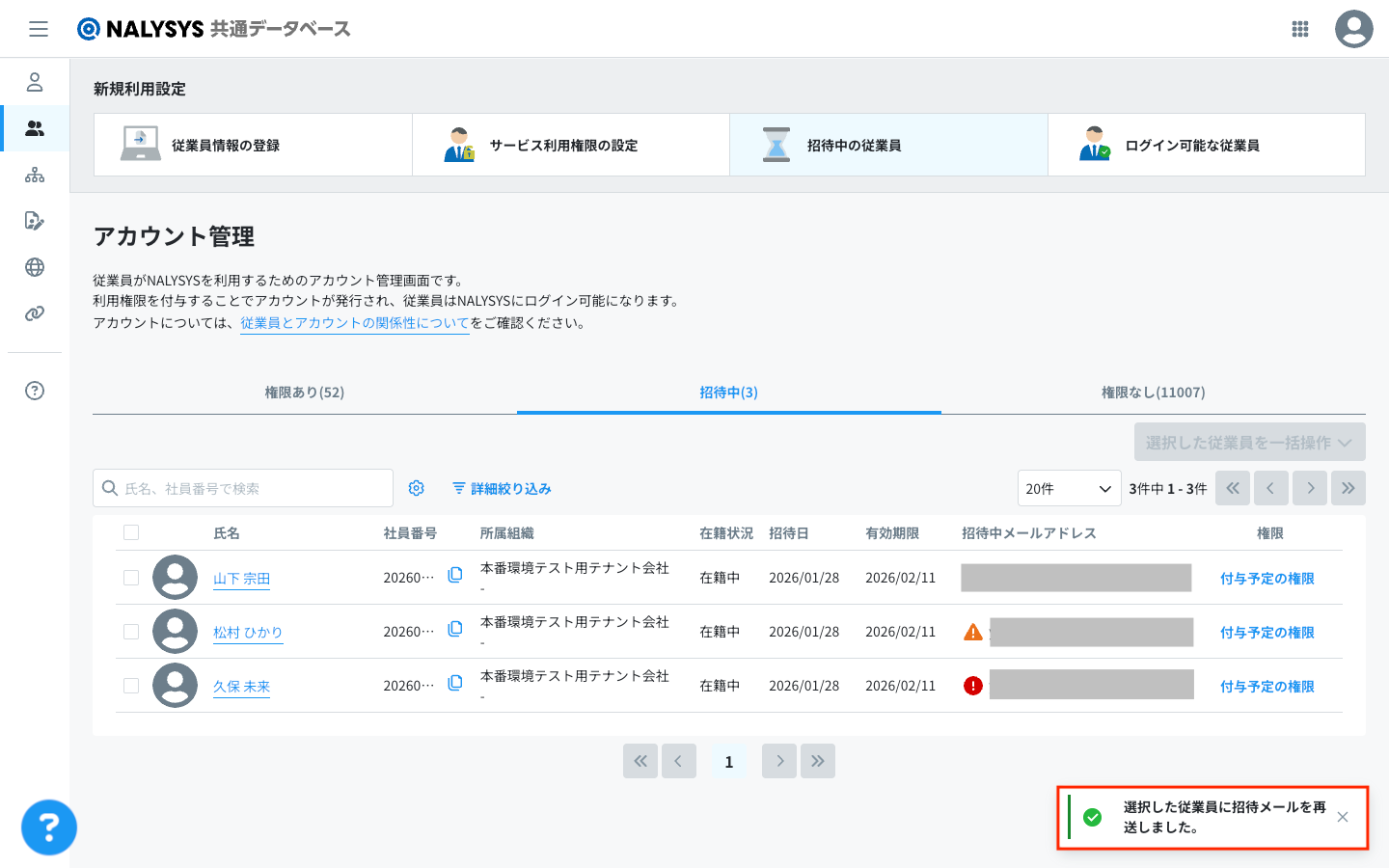Viewport: 1389px width, 868px height.
Task: Open table settings gear icon
Action: click(417, 488)
